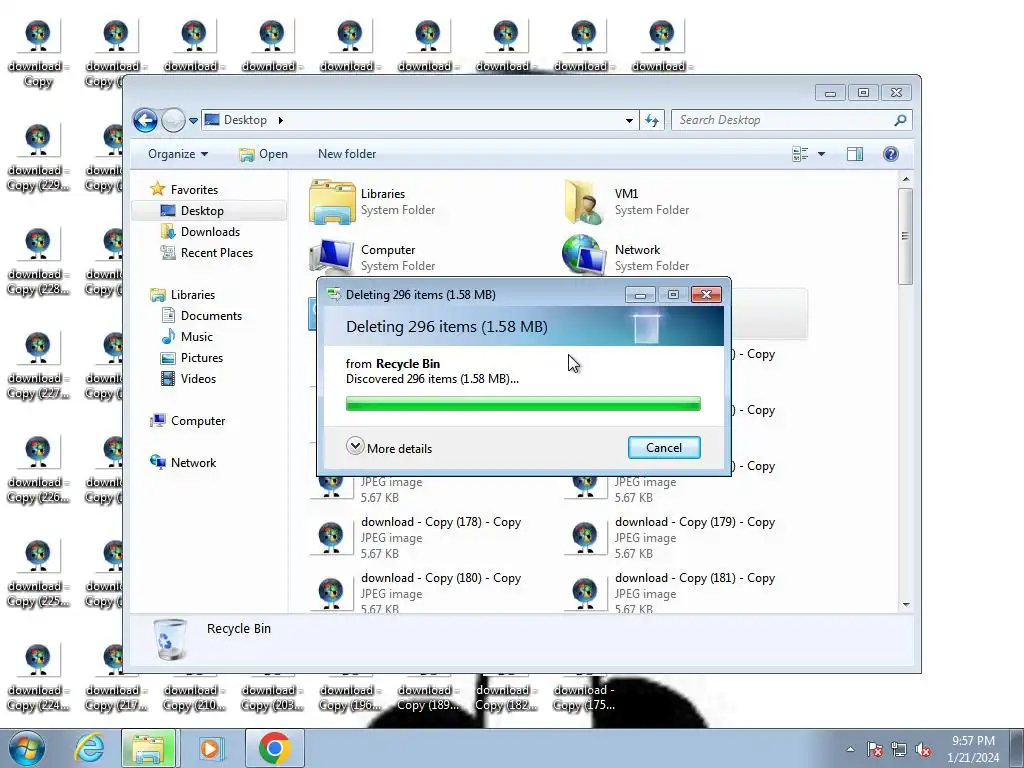Select desktop icon download - Copy (175
Image resolution: width=1024 pixels, height=768 pixels.
(584, 697)
